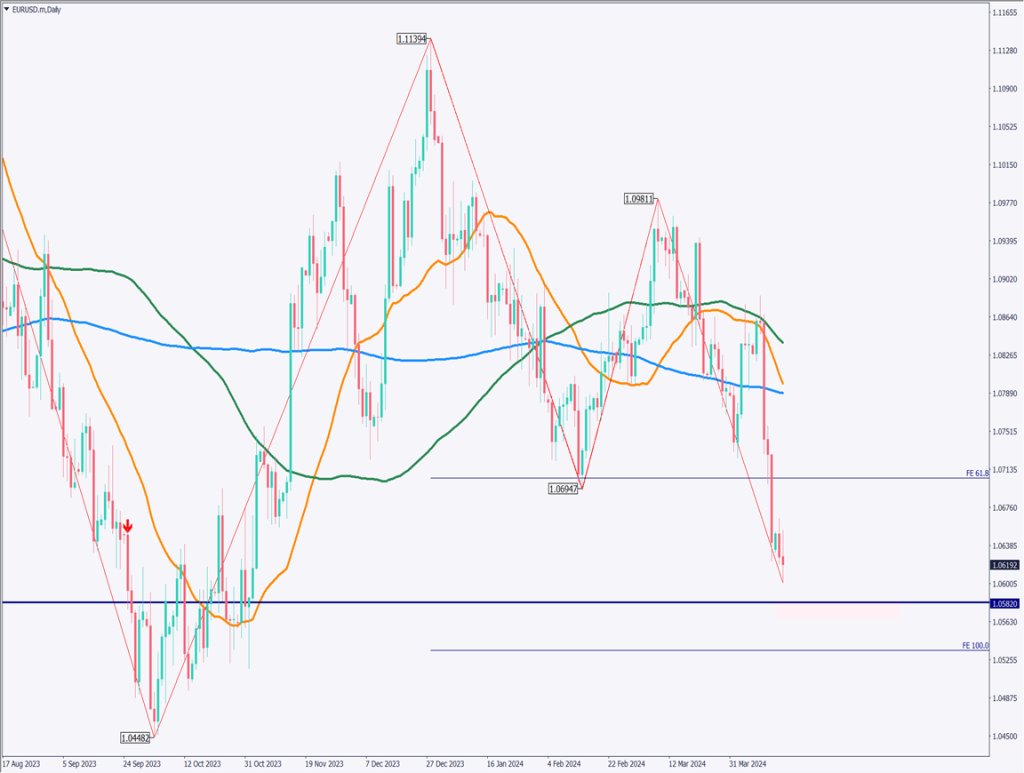Click the 1.11394 peak price label
This screenshot has width=1024, height=773.
point(412,39)
